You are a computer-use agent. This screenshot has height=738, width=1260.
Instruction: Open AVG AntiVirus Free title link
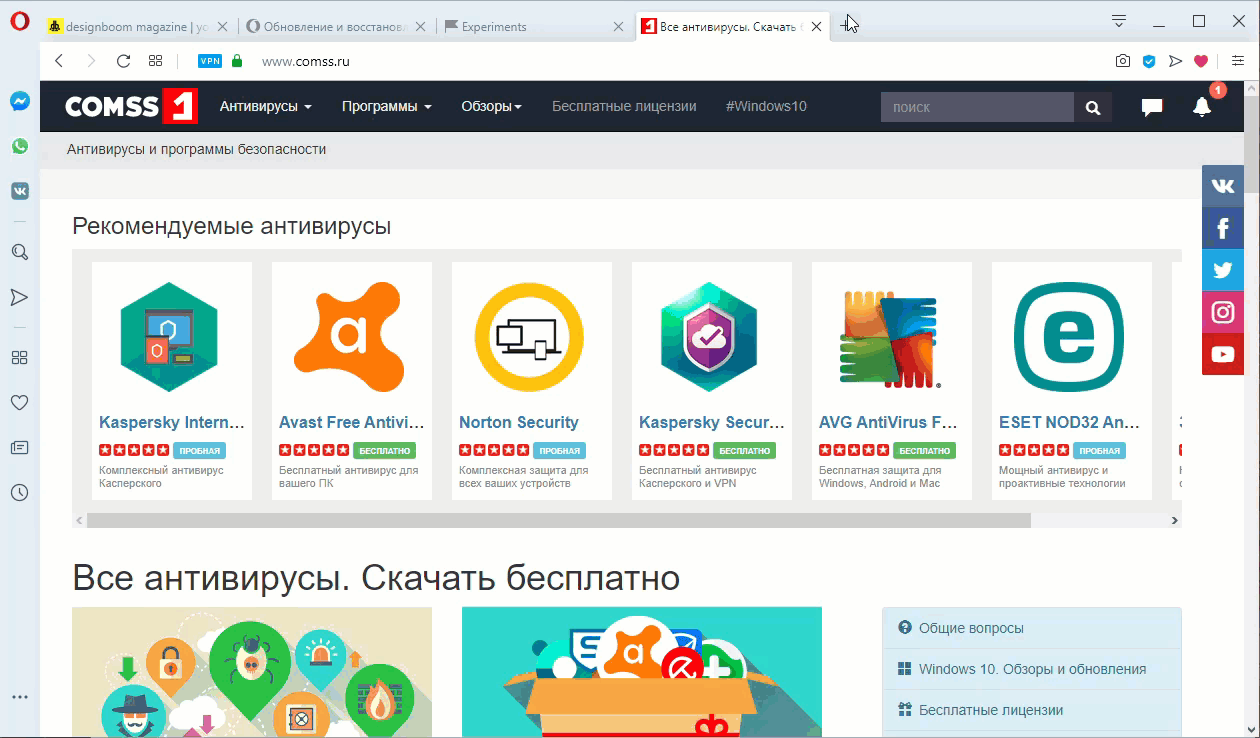[888, 422]
